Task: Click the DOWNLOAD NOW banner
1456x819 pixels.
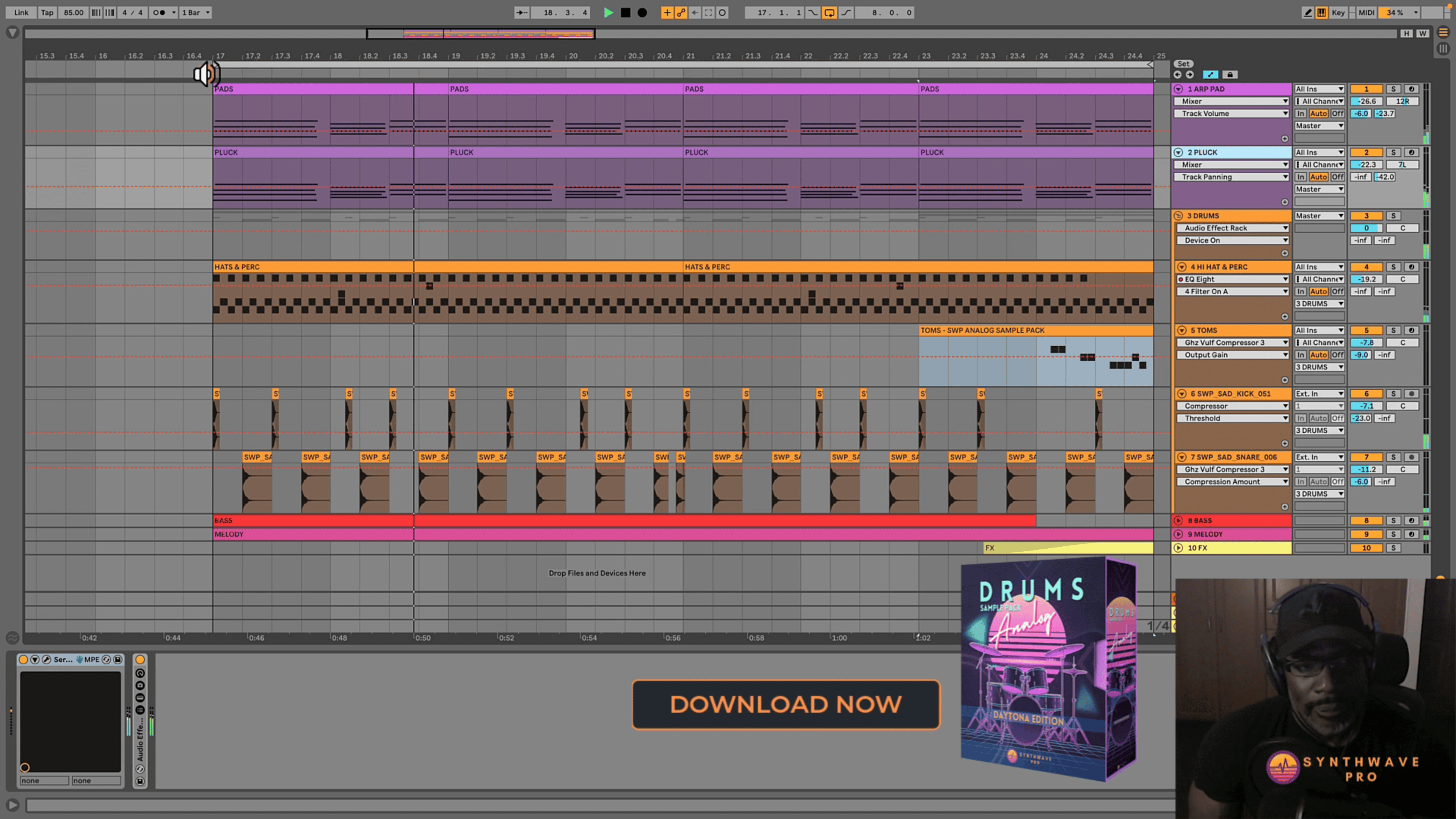Action: tap(786, 705)
